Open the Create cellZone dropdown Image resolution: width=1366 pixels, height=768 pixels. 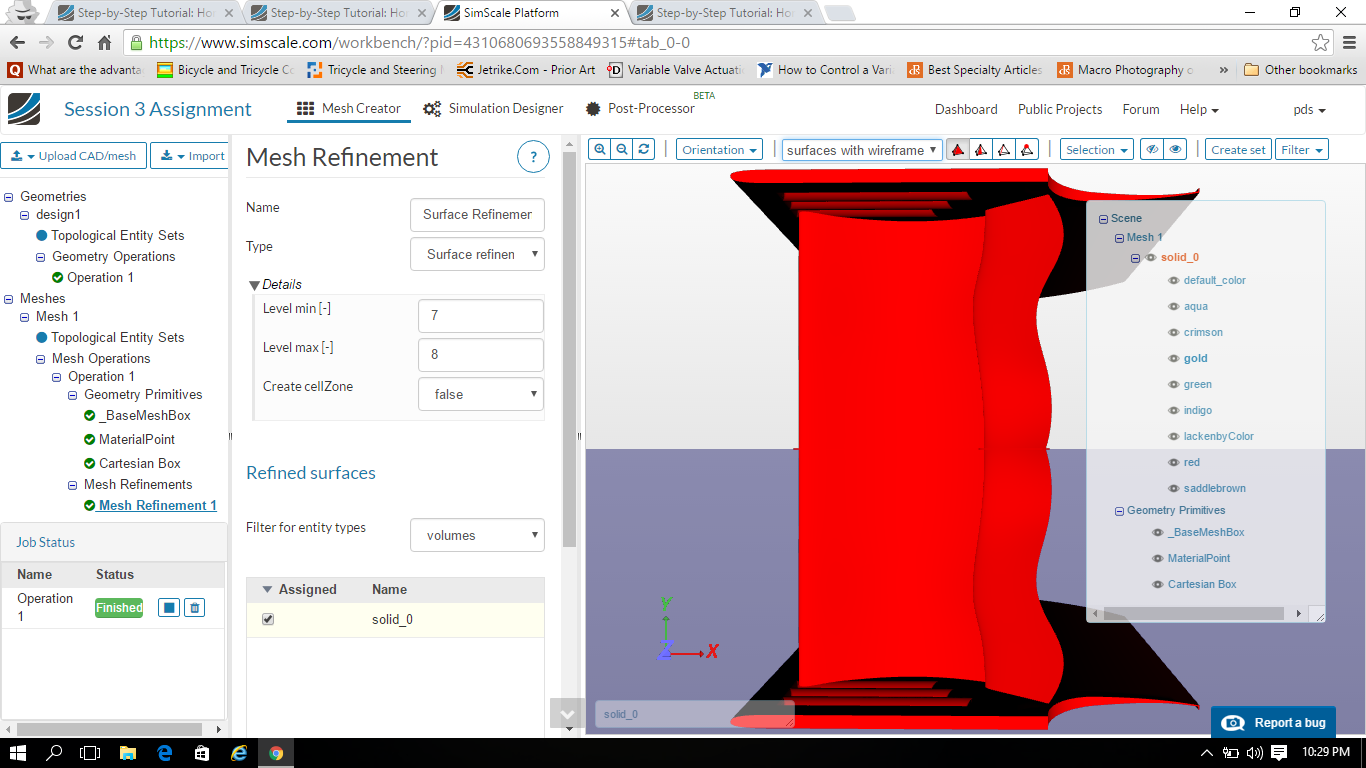481,394
